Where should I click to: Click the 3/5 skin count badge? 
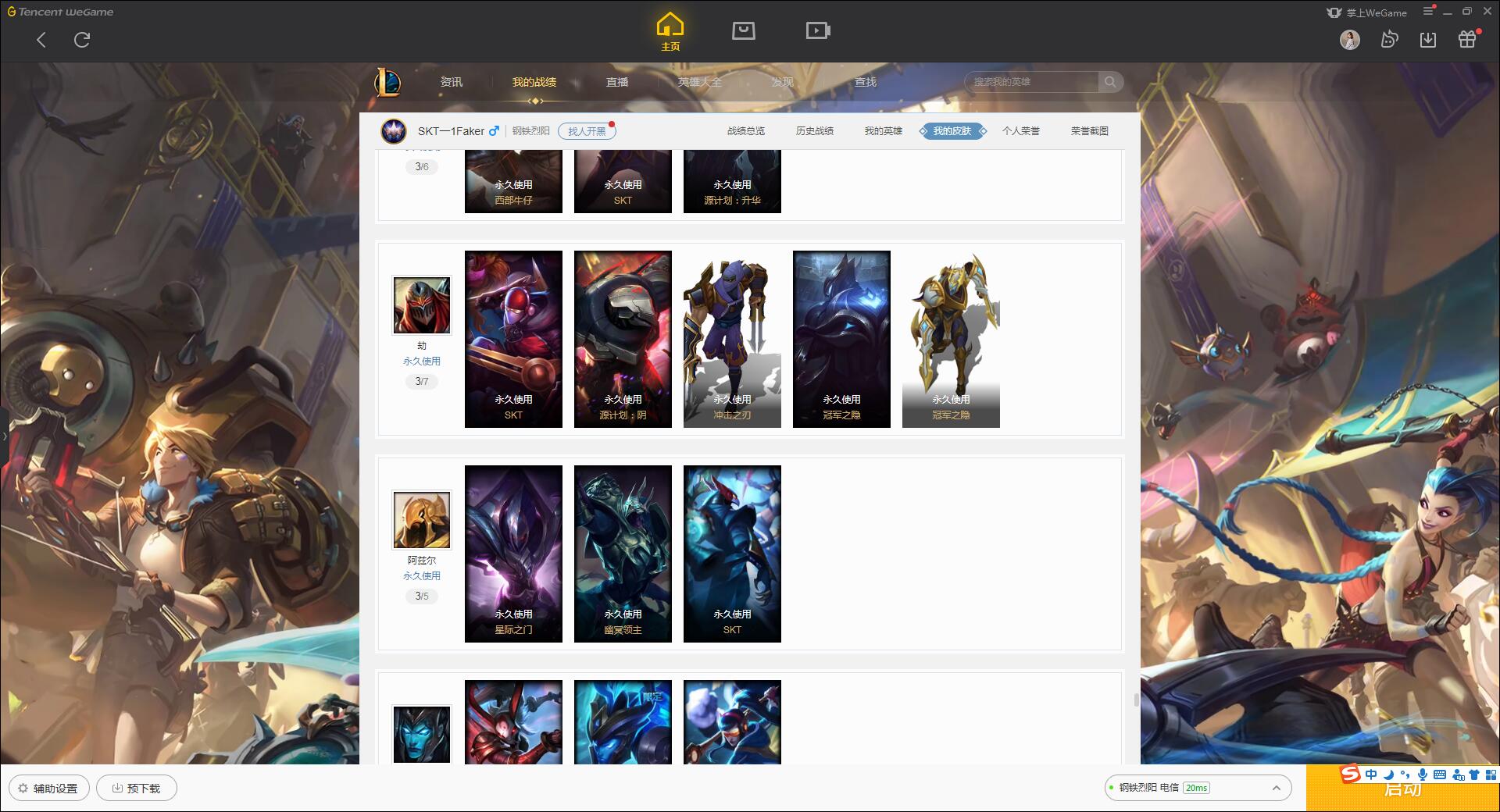tap(422, 597)
